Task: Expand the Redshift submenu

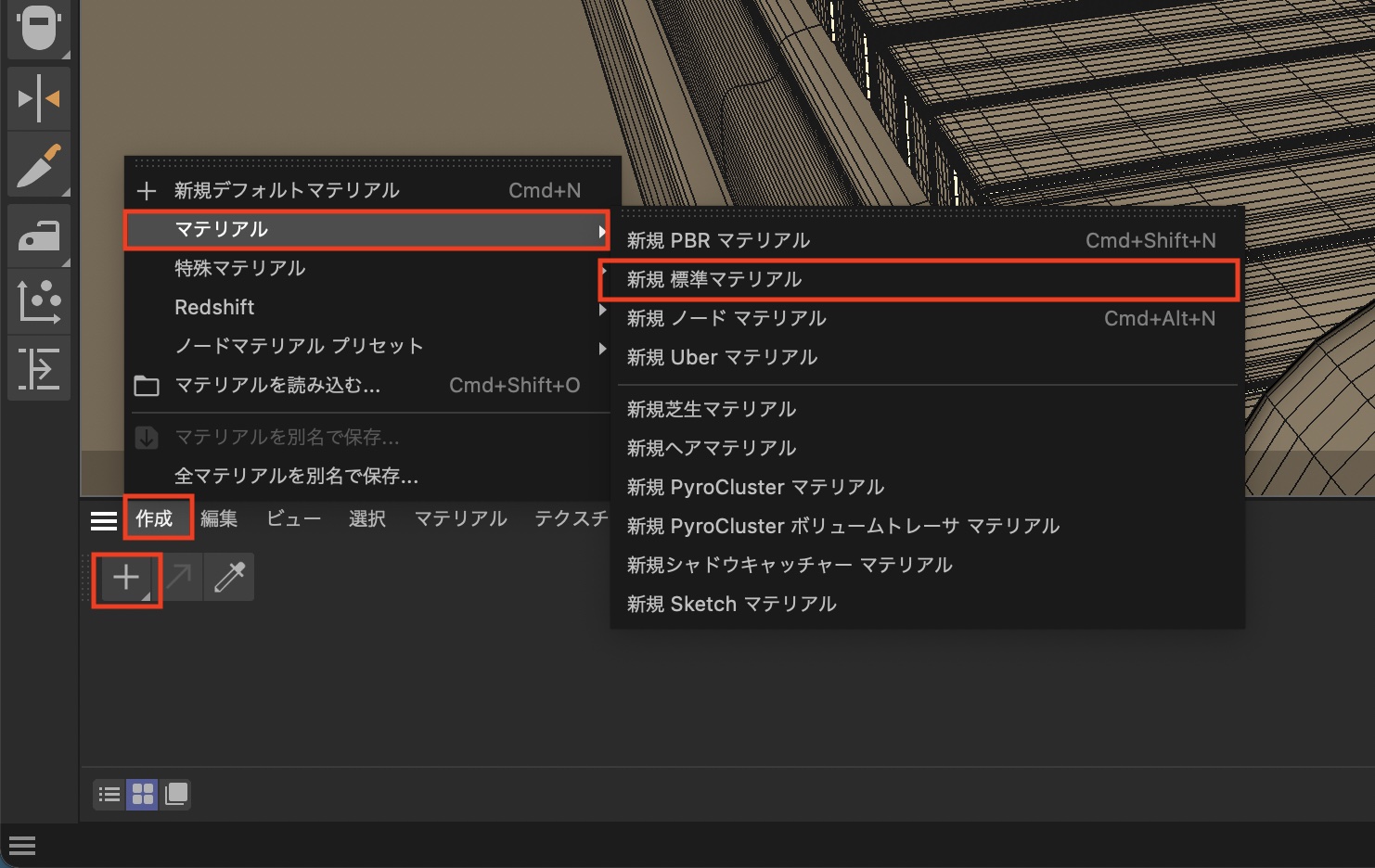Action: (x=366, y=308)
